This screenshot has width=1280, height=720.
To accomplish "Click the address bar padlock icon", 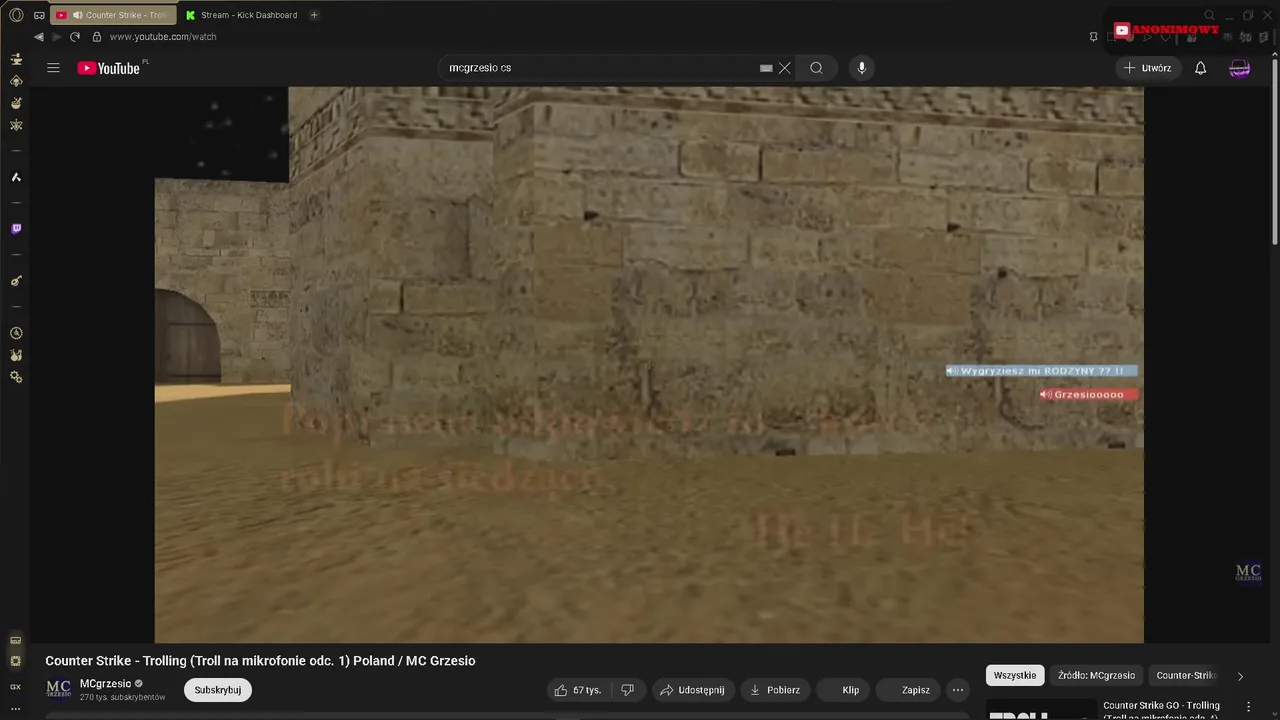I will coord(97,37).
